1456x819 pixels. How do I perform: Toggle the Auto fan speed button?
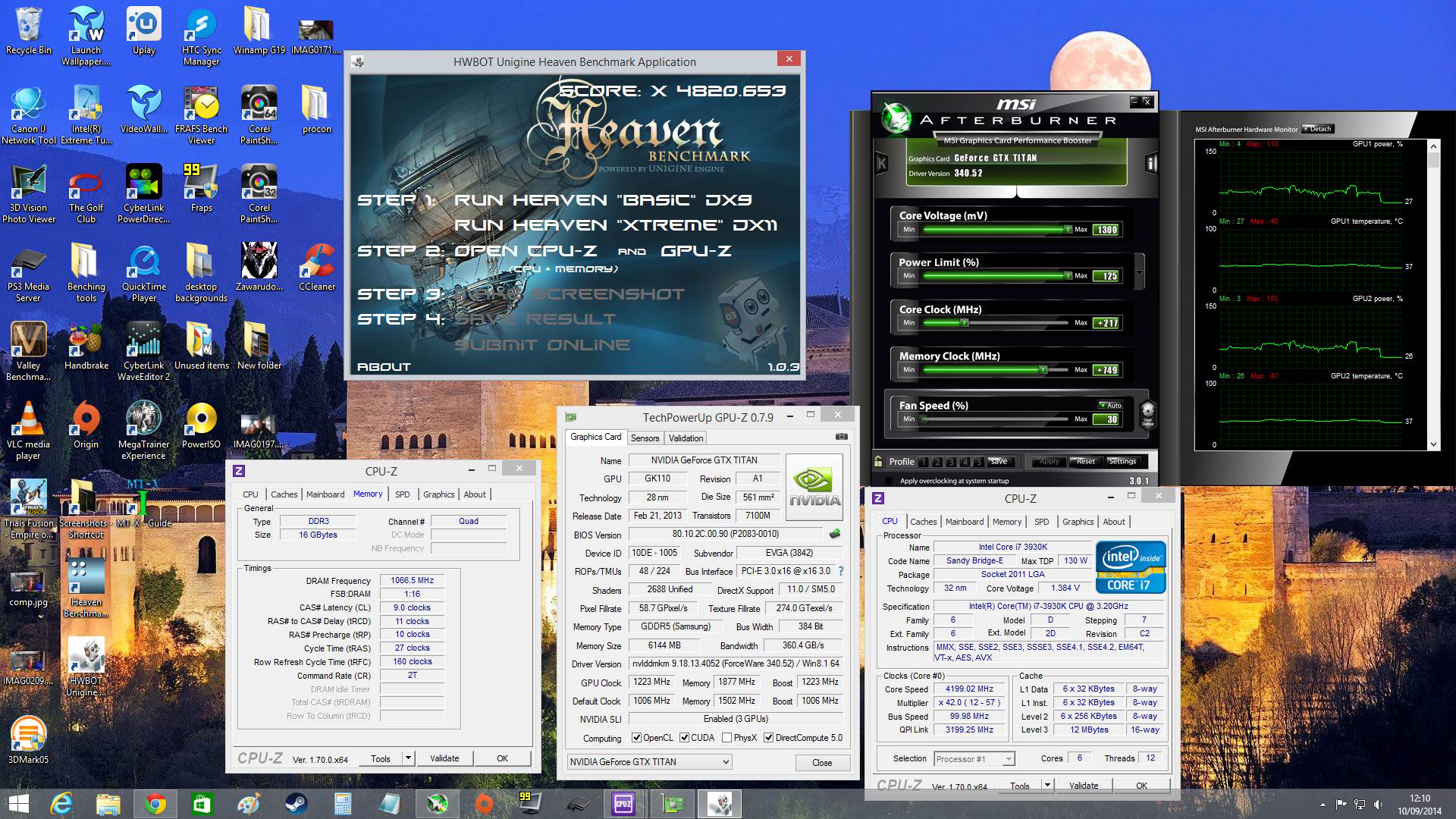(x=1111, y=405)
